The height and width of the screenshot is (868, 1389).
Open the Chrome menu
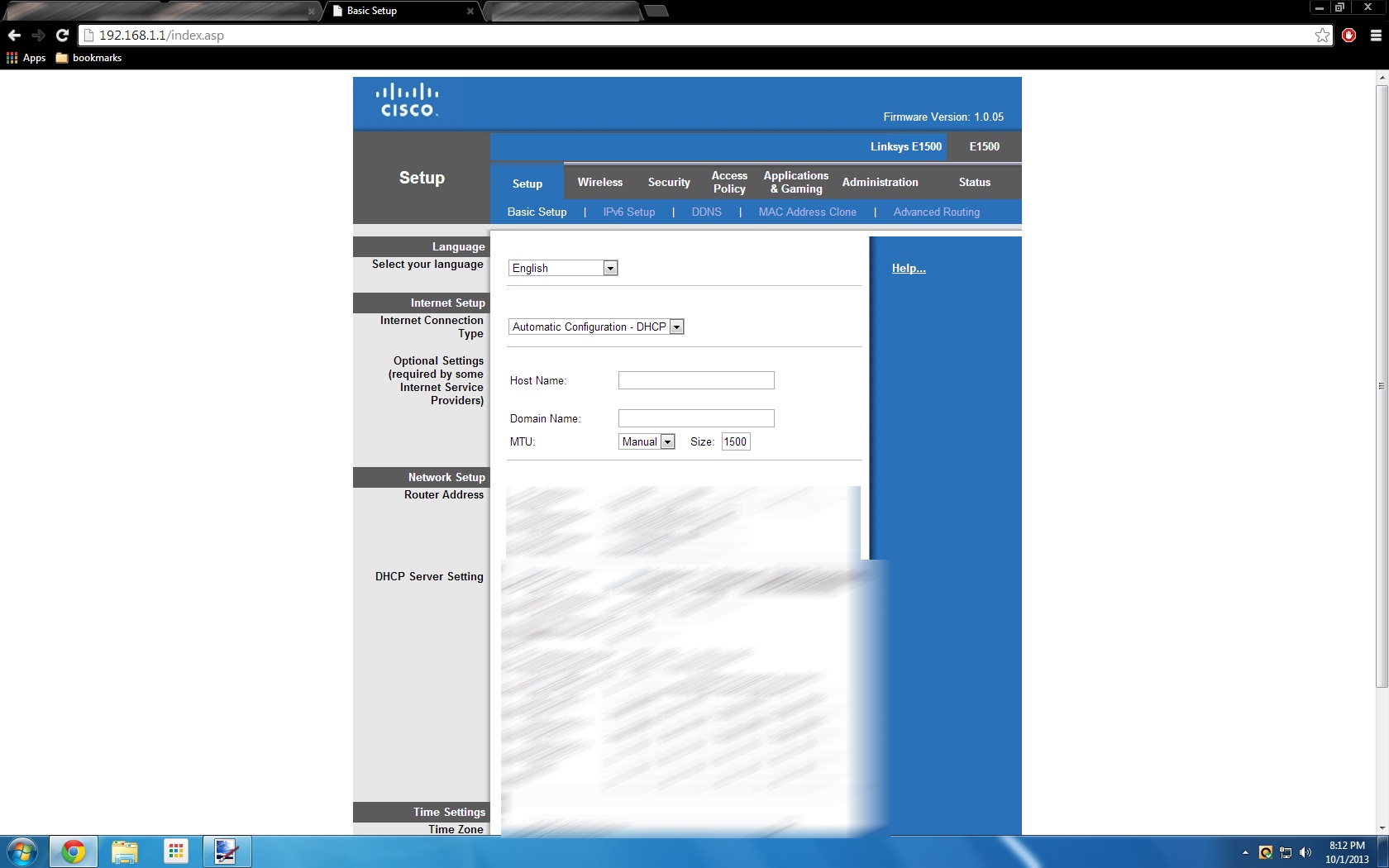[1375, 36]
